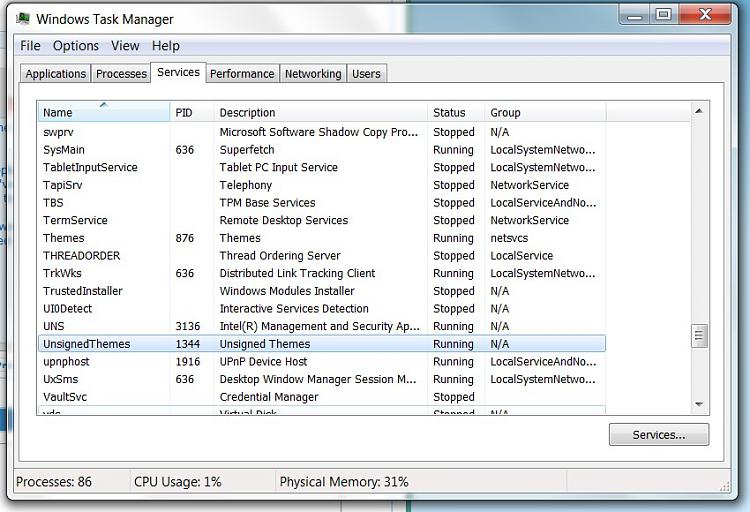Click the scrollbar down arrow
This screenshot has width=750, height=512.
699,404
